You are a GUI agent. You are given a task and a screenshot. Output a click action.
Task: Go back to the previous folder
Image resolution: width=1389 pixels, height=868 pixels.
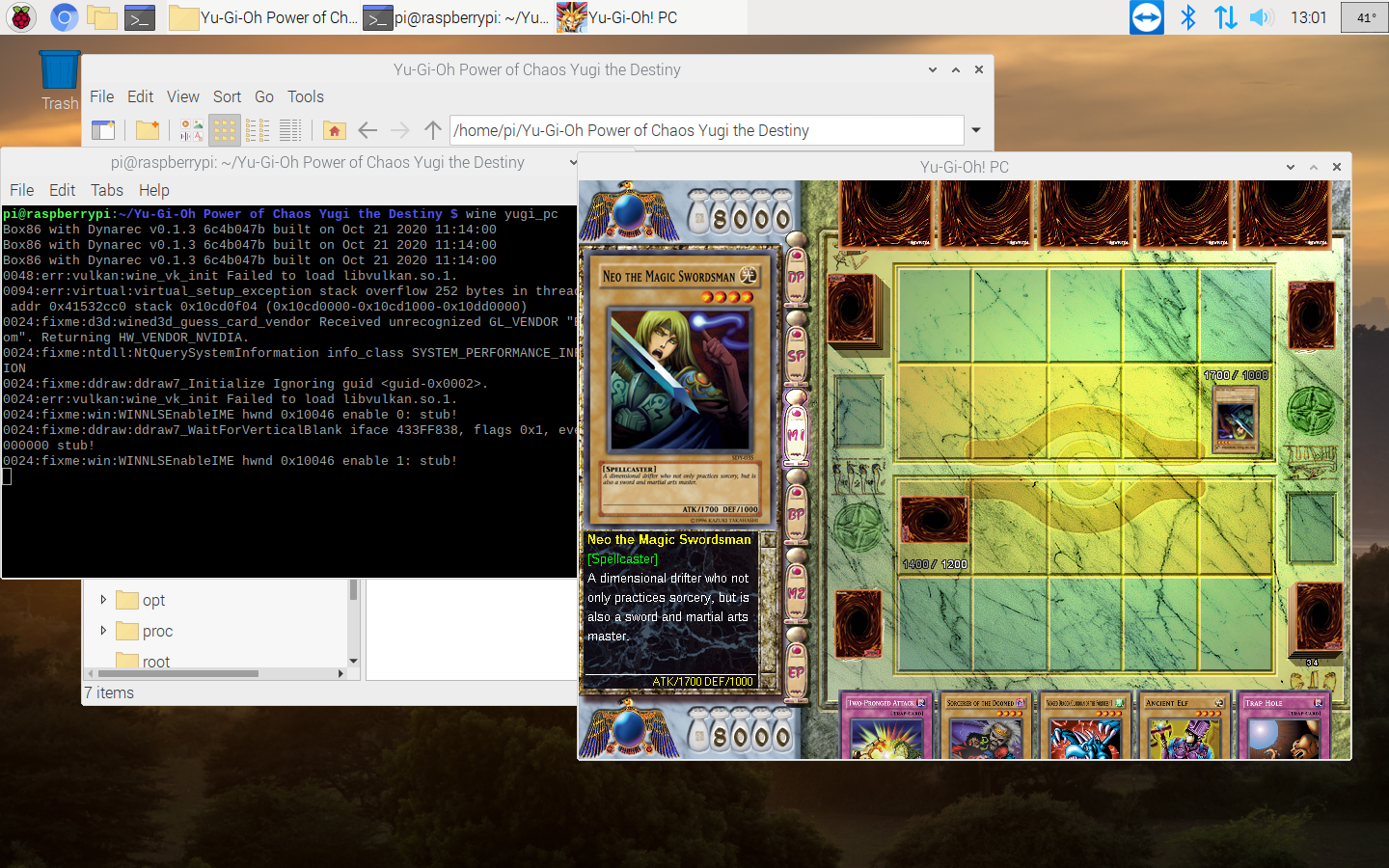coord(368,130)
